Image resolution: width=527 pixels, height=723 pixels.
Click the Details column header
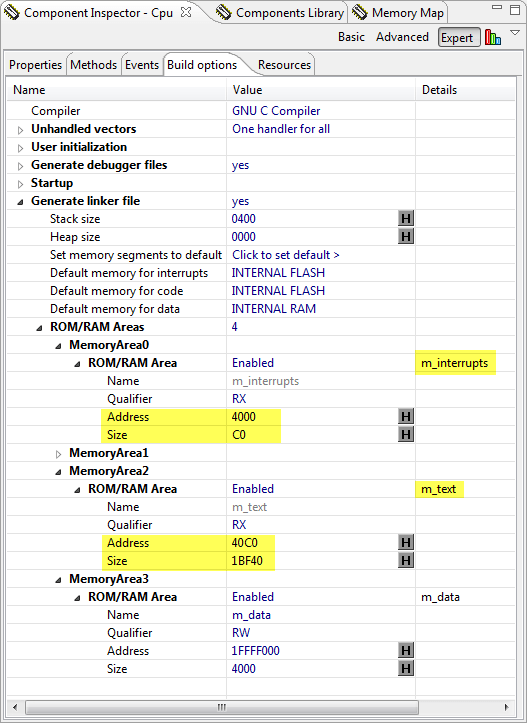pos(465,90)
